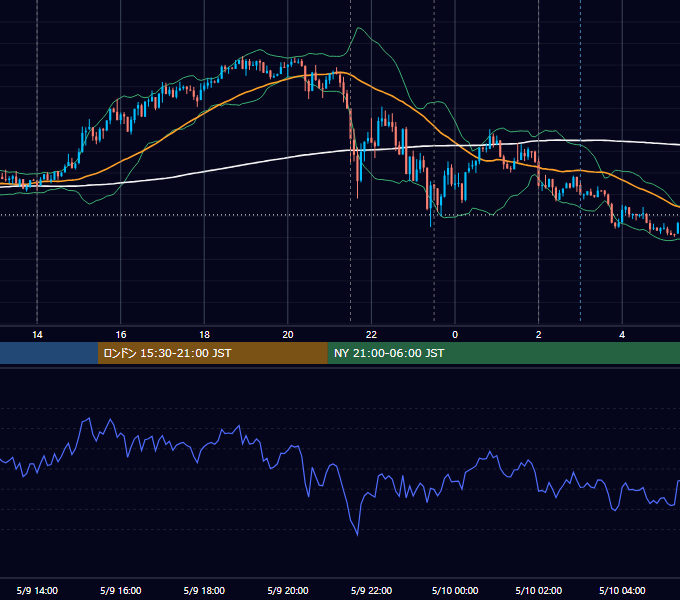
Task: Click the hour label 16 on time axis
Action: point(121,335)
